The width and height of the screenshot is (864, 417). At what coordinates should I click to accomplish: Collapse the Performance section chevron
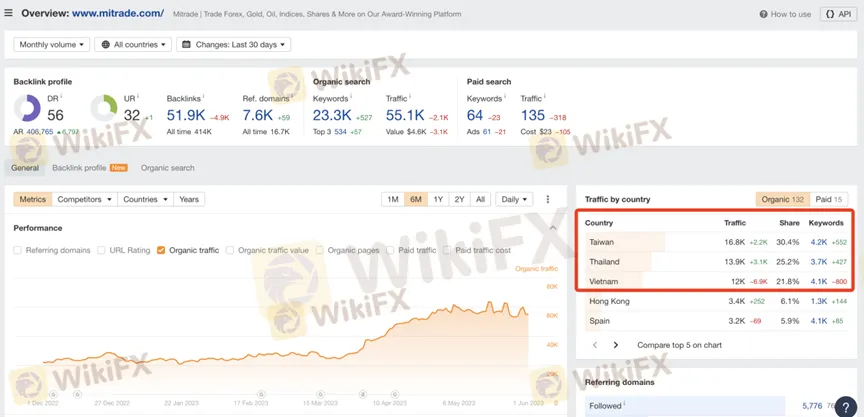(x=553, y=228)
